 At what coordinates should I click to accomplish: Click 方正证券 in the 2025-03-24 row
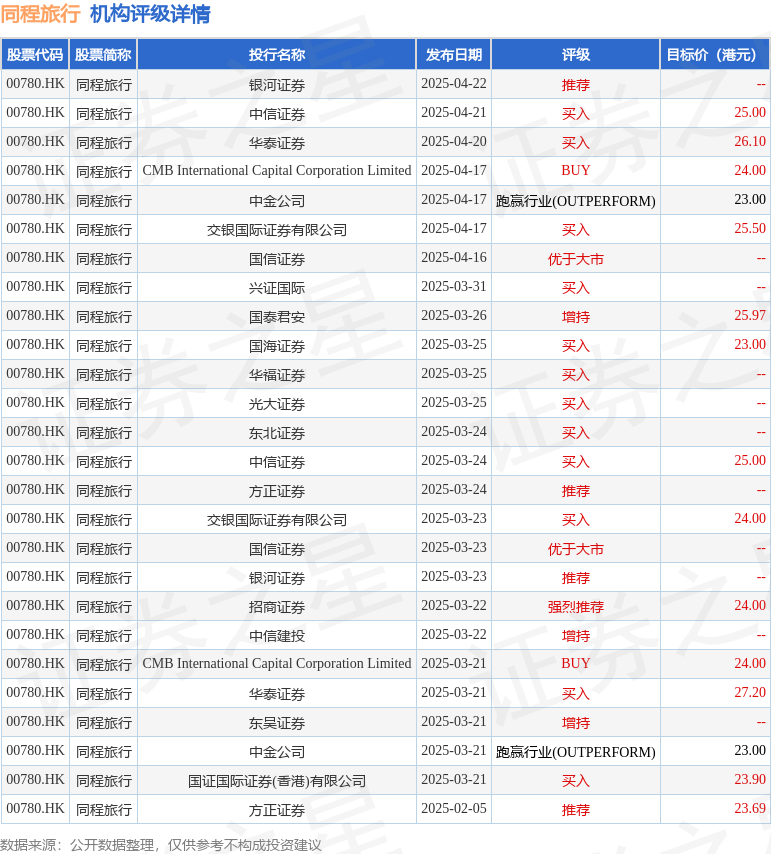click(x=277, y=491)
